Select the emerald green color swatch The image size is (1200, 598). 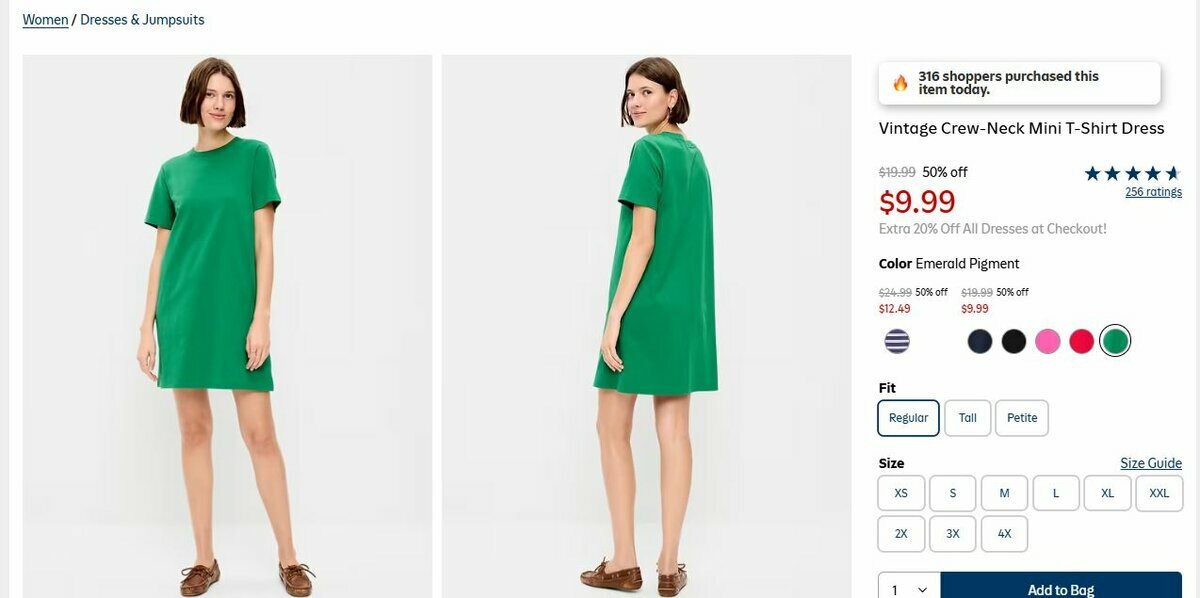click(1115, 342)
